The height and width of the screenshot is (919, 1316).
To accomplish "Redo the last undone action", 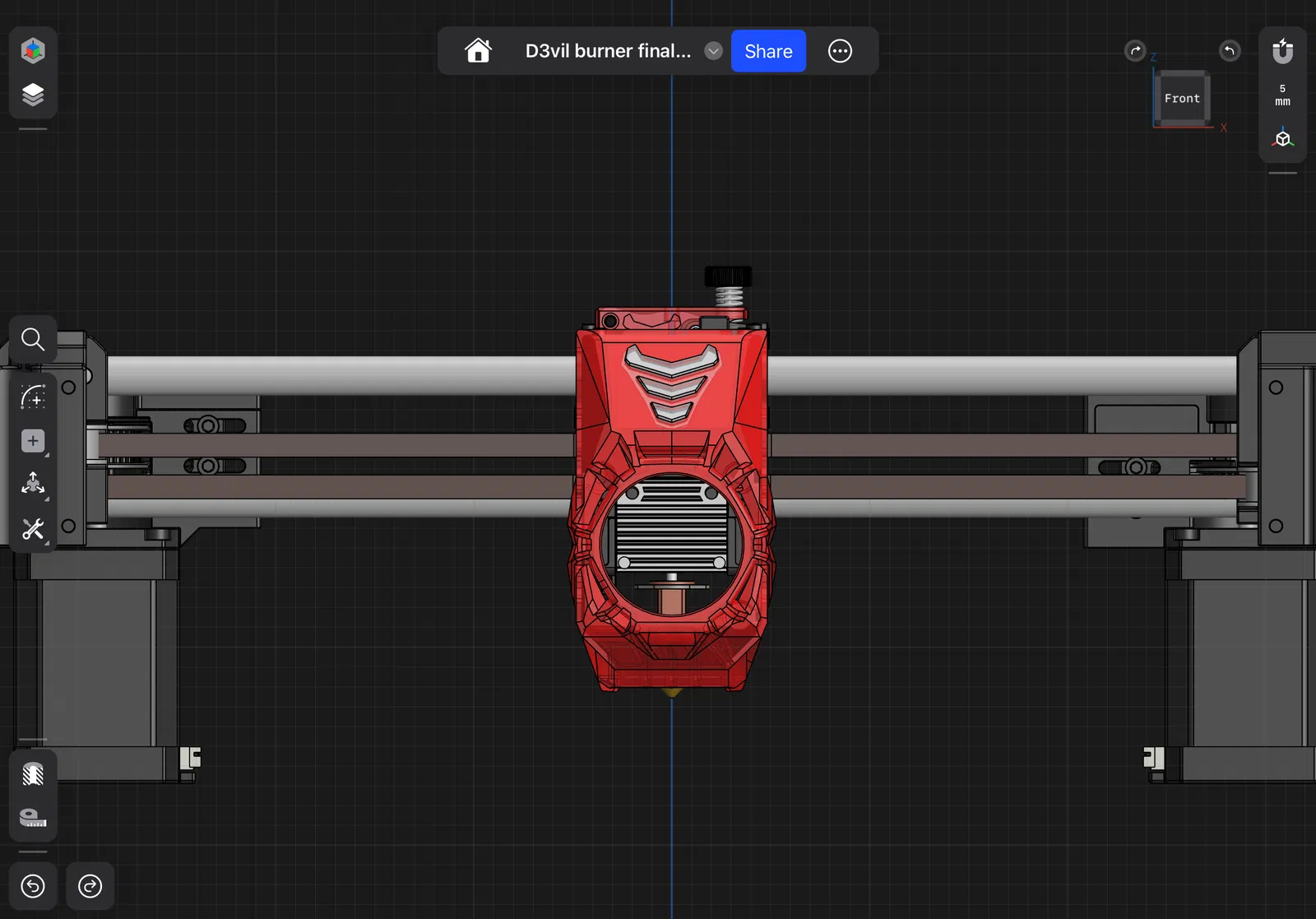I will pyautogui.click(x=90, y=886).
